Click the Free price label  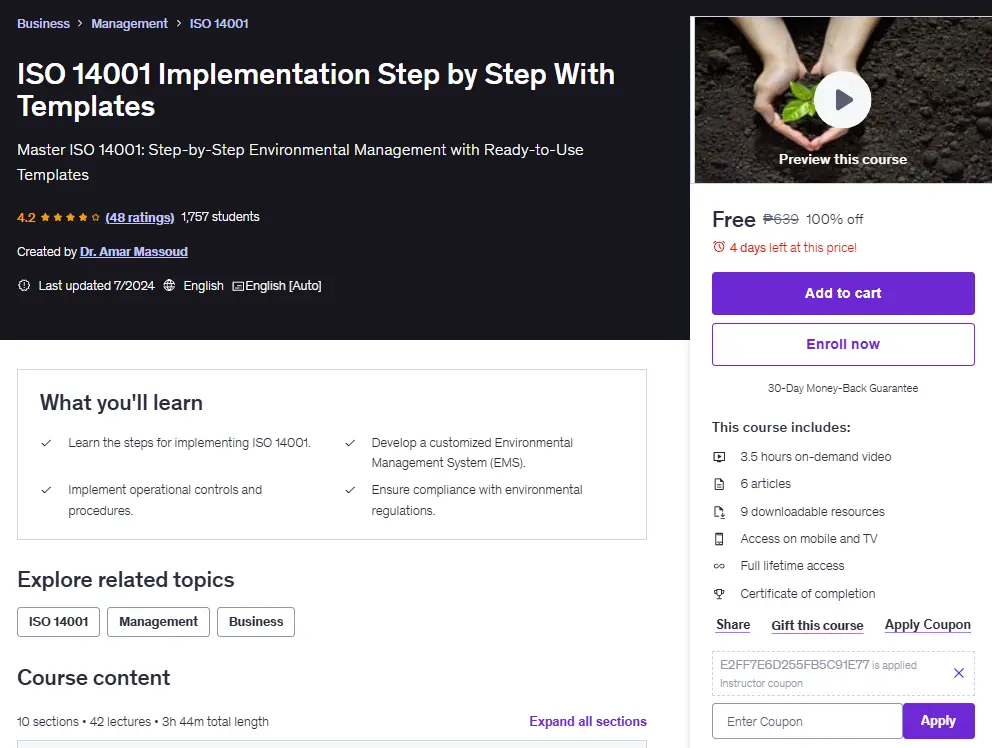[x=733, y=220]
